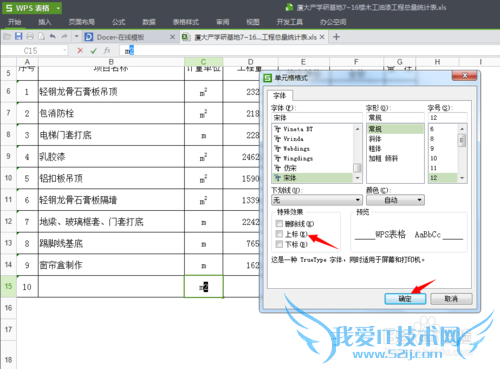Select Vineta BT in the font list
The image size is (500, 369).
point(313,129)
